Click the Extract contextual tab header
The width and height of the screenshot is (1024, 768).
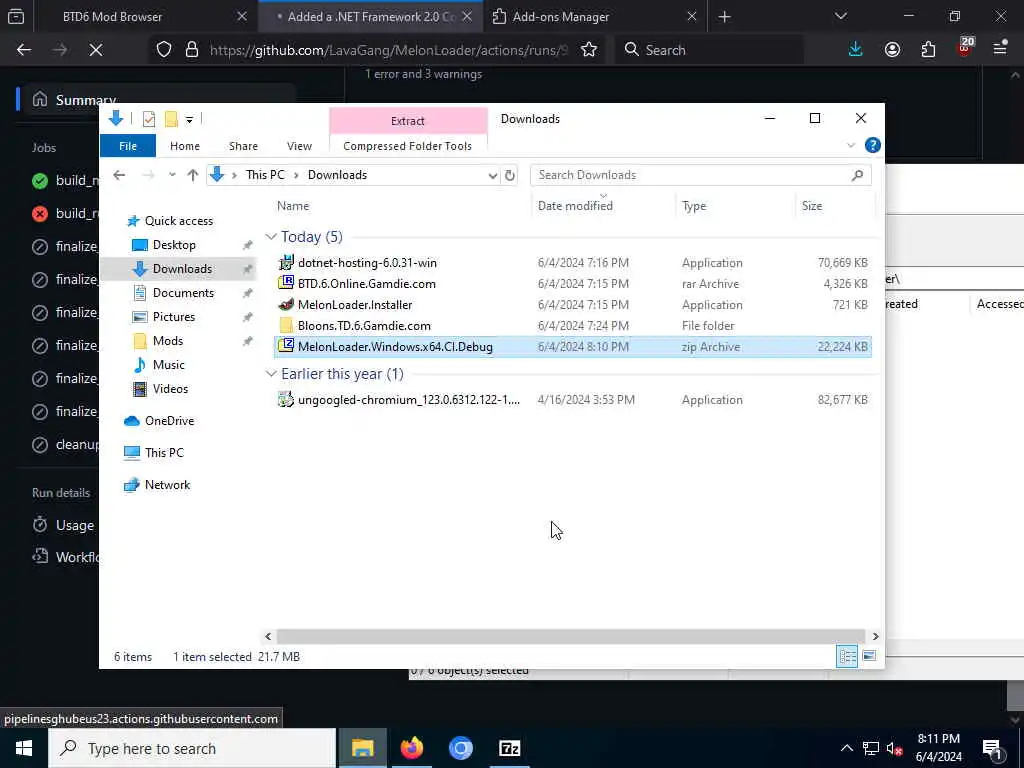[408, 121]
